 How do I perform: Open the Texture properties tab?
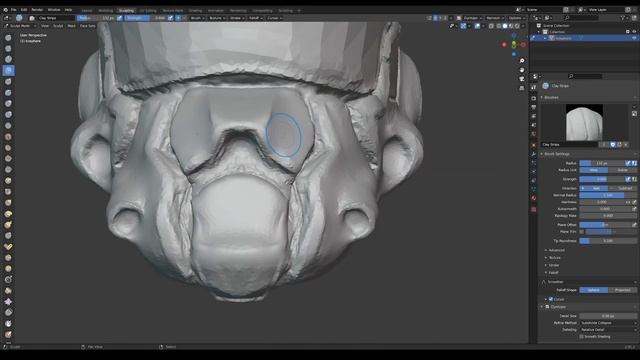(533, 209)
